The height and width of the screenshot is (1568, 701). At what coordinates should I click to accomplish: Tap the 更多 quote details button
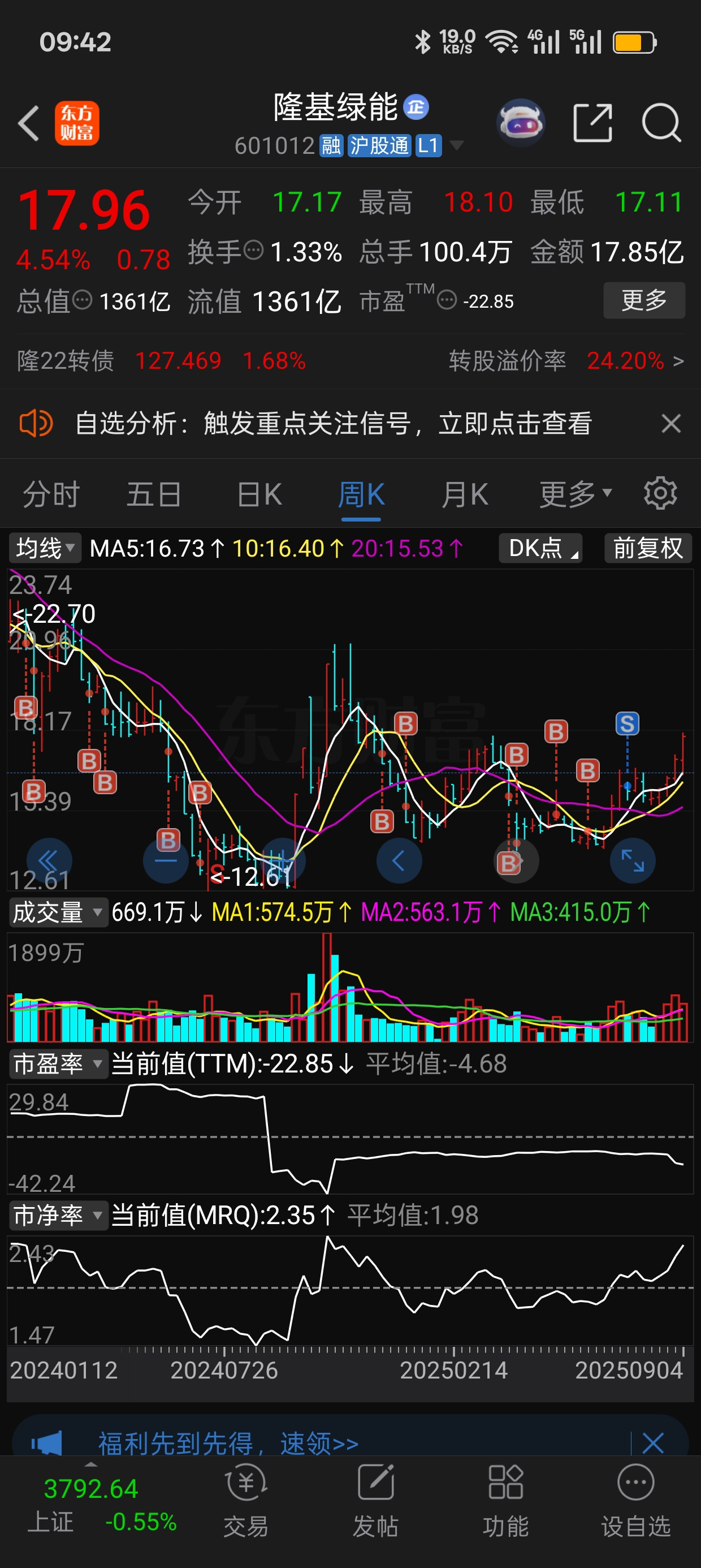[x=644, y=300]
